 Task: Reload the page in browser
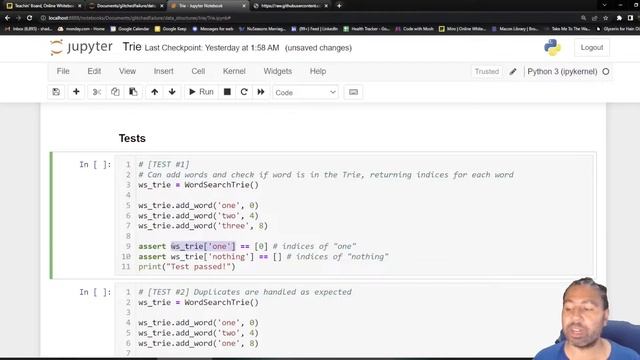(x=29, y=18)
